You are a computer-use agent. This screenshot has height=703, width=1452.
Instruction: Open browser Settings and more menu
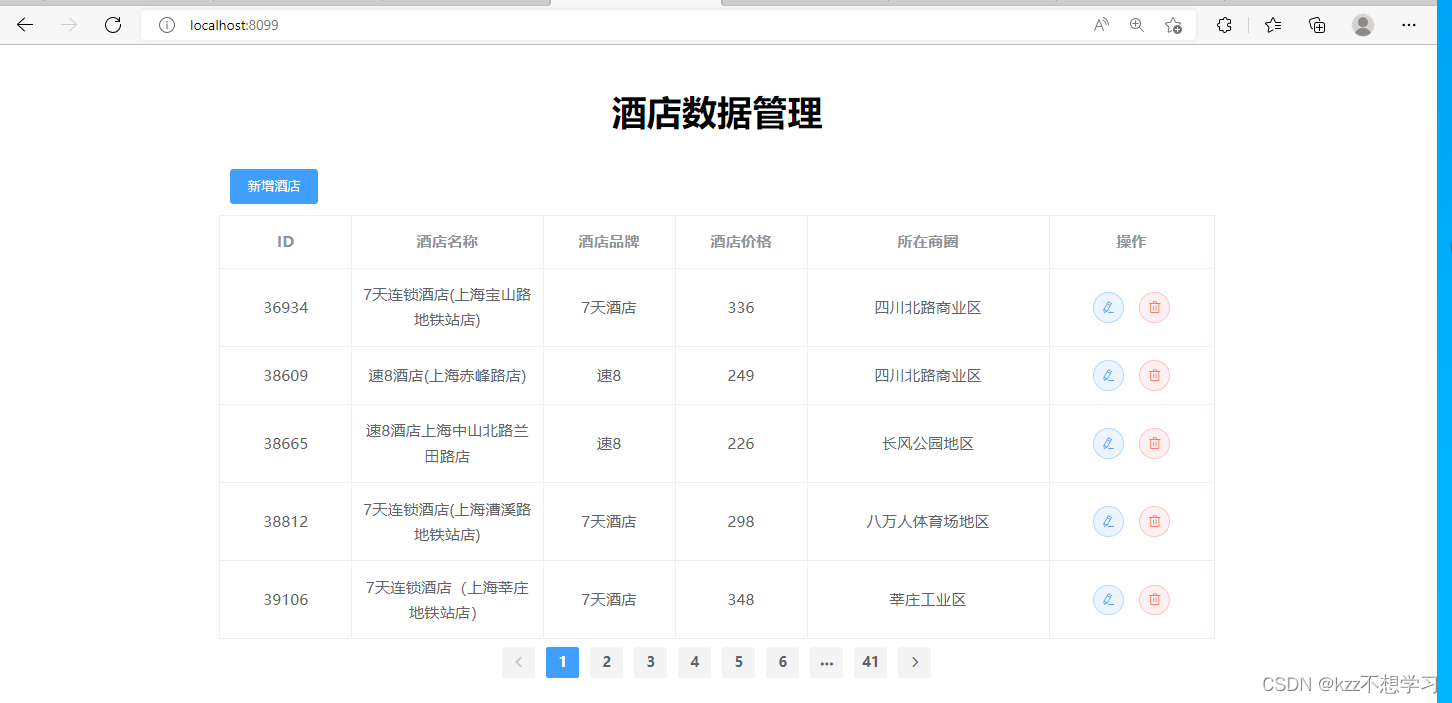[1409, 25]
